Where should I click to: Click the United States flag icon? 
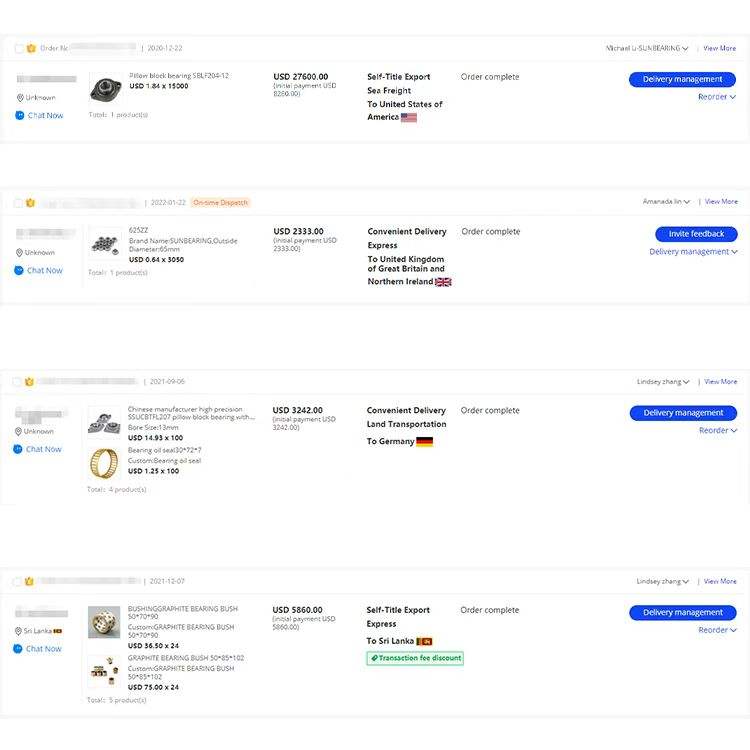coord(408,117)
